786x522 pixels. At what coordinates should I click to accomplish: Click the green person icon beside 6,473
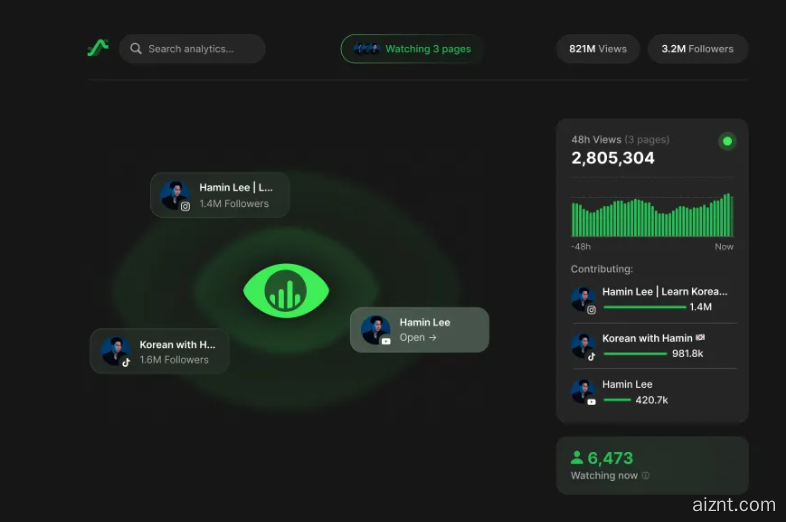[x=577, y=458]
